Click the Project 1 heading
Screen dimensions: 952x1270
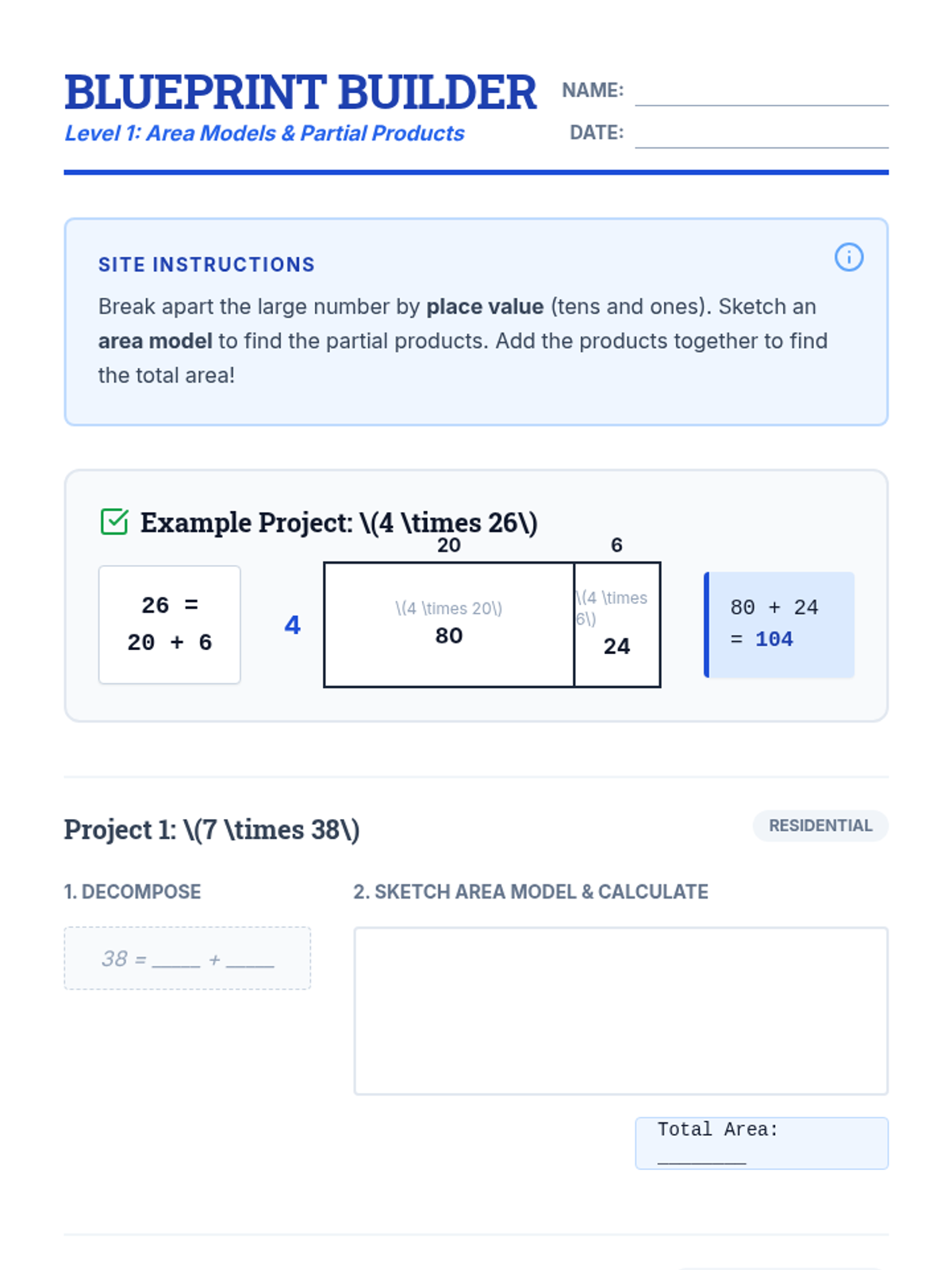click(212, 829)
